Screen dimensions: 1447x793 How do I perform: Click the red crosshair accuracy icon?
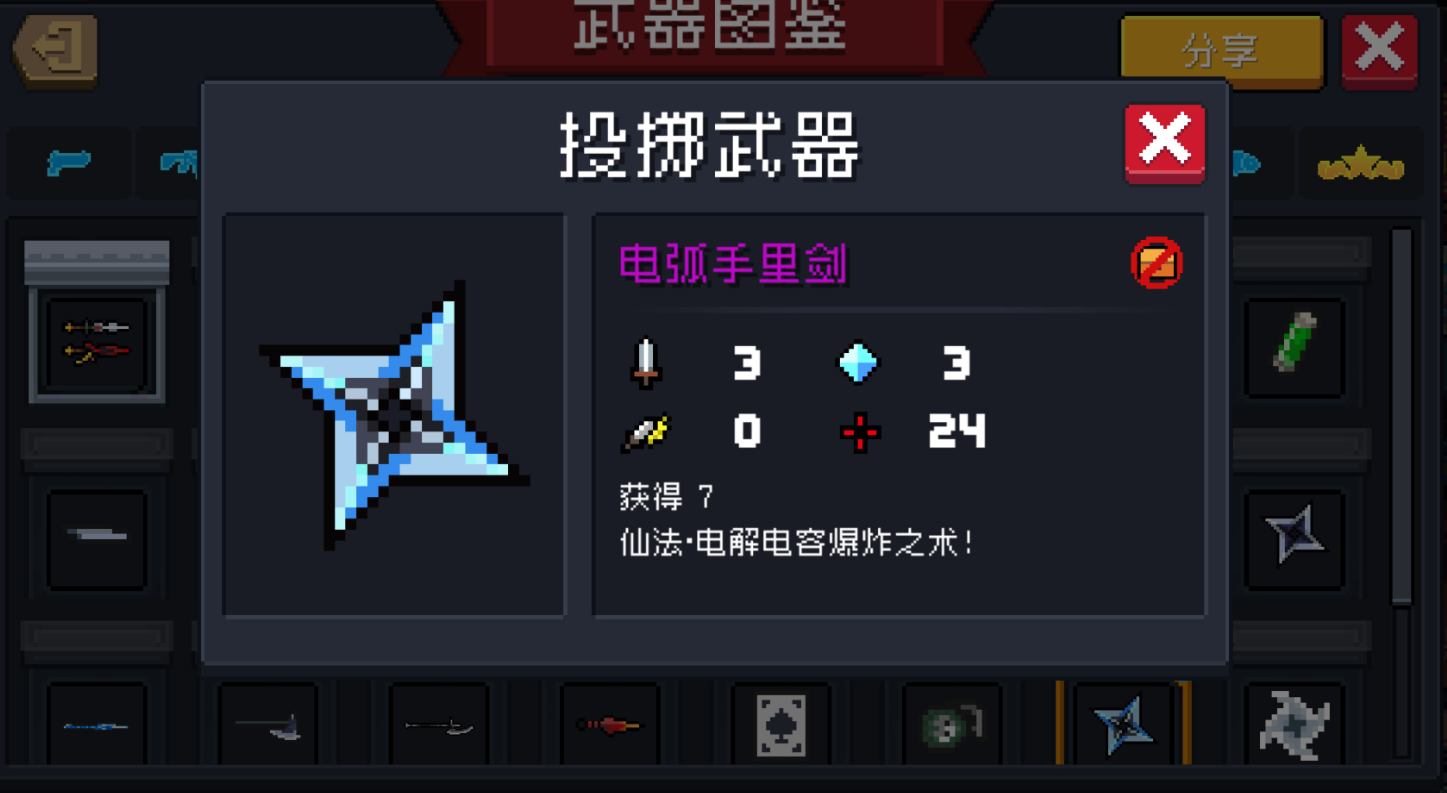[859, 433]
